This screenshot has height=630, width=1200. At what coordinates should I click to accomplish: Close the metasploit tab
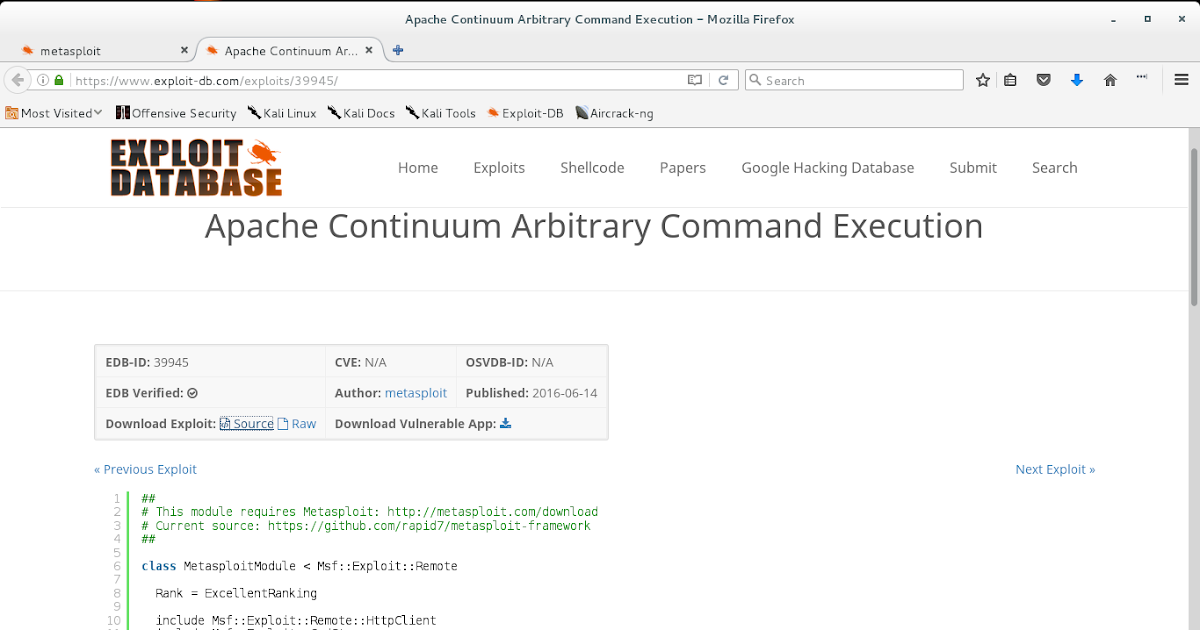click(x=184, y=50)
